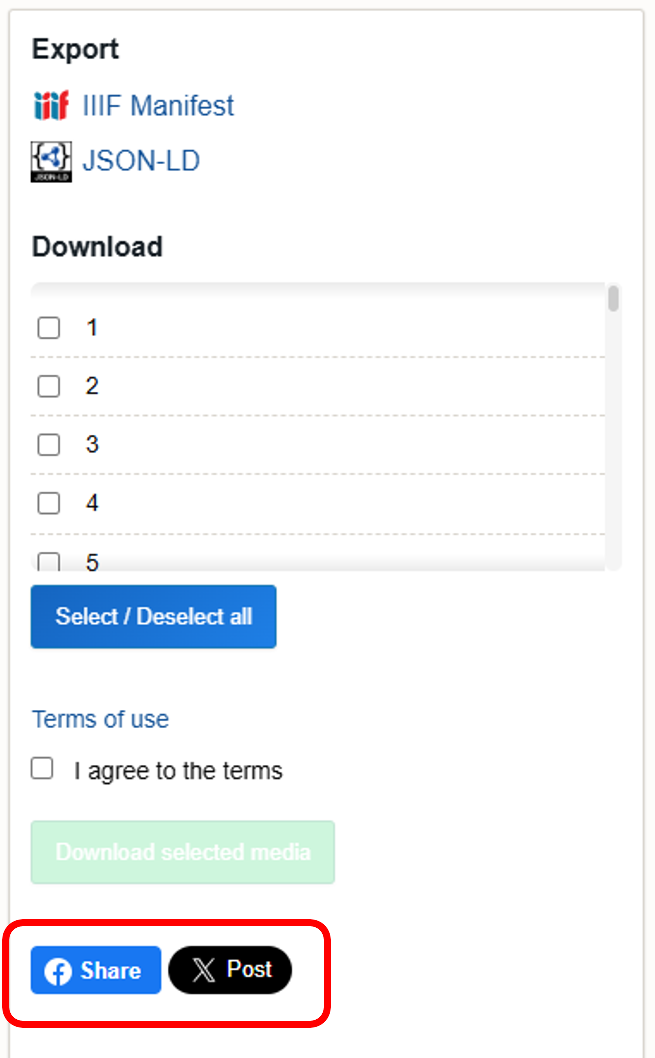Check the box for item 5
The width and height of the screenshot is (655, 1058).
(x=48, y=562)
